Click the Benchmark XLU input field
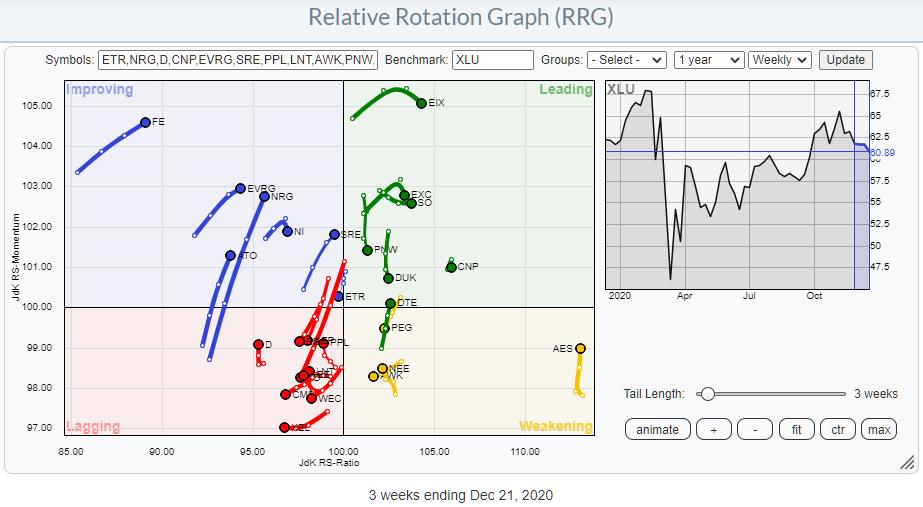 point(492,60)
